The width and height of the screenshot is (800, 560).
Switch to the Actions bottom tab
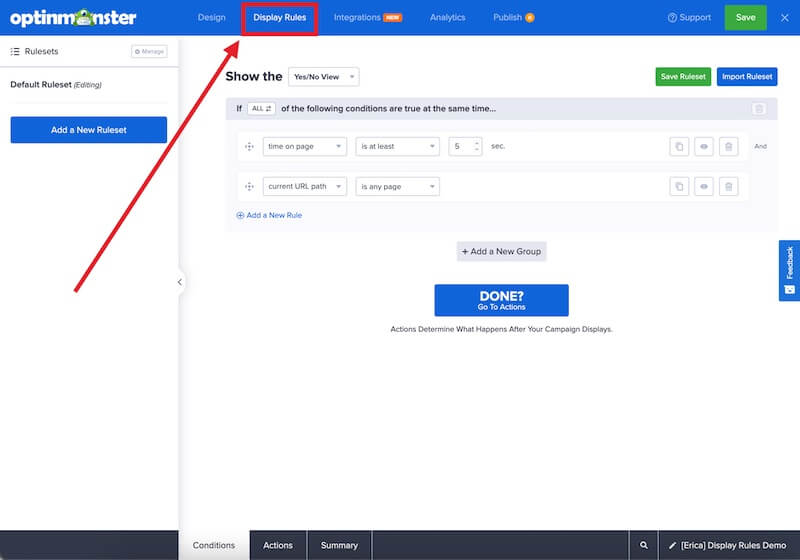(x=278, y=545)
